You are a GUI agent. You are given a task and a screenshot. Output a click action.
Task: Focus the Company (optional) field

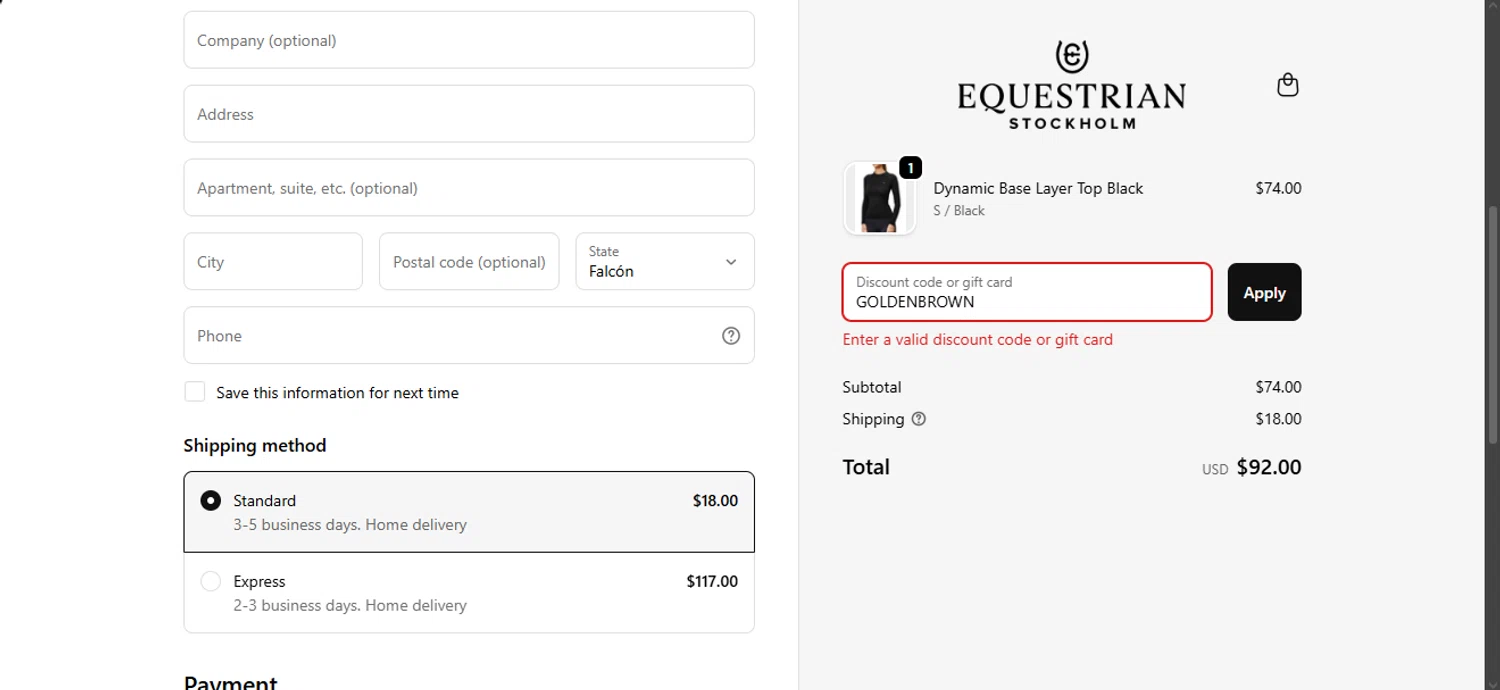coord(469,40)
